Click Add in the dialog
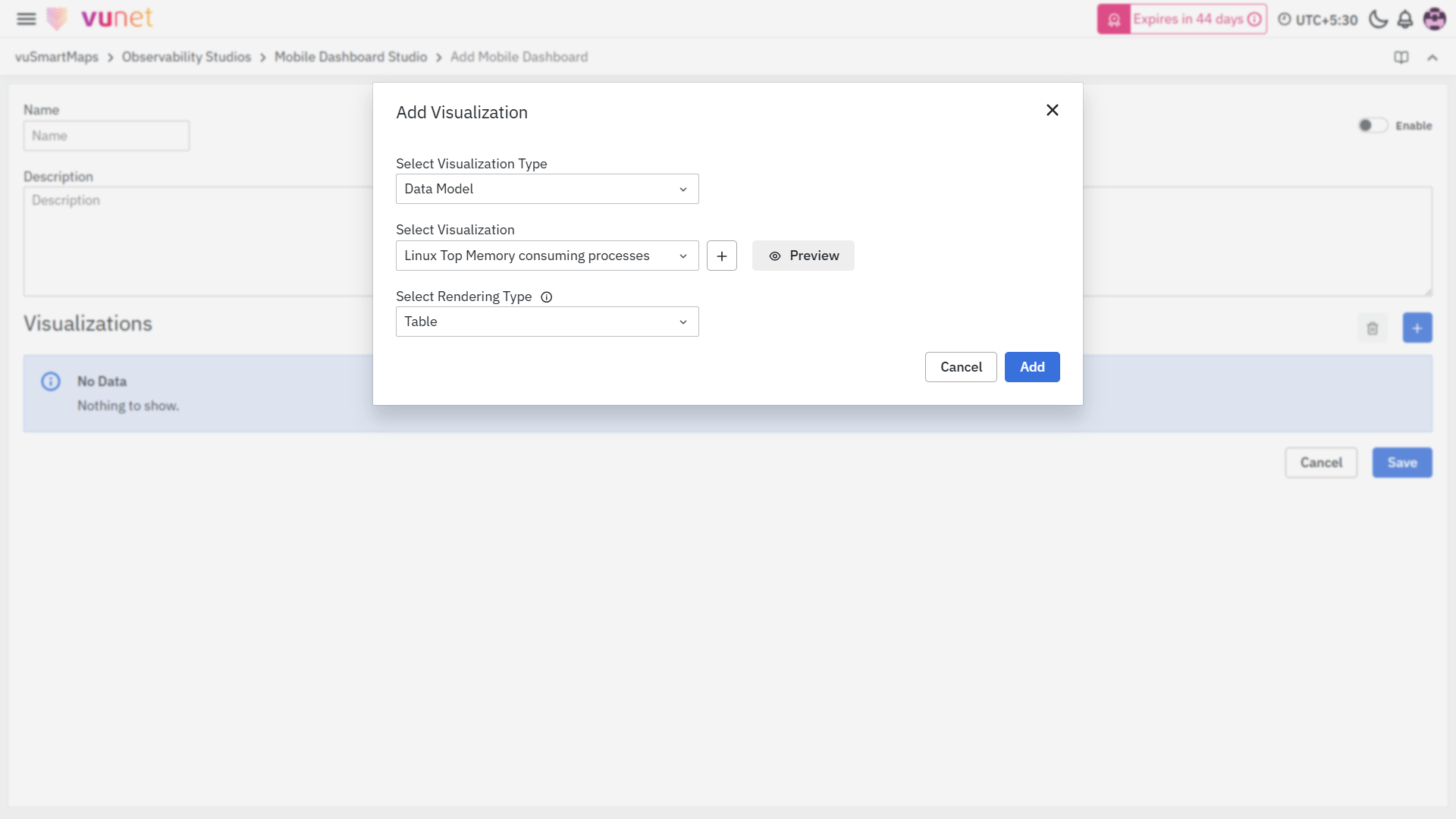Image resolution: width=1456 pixels, height=819 pixels. tap(1031, 367)
